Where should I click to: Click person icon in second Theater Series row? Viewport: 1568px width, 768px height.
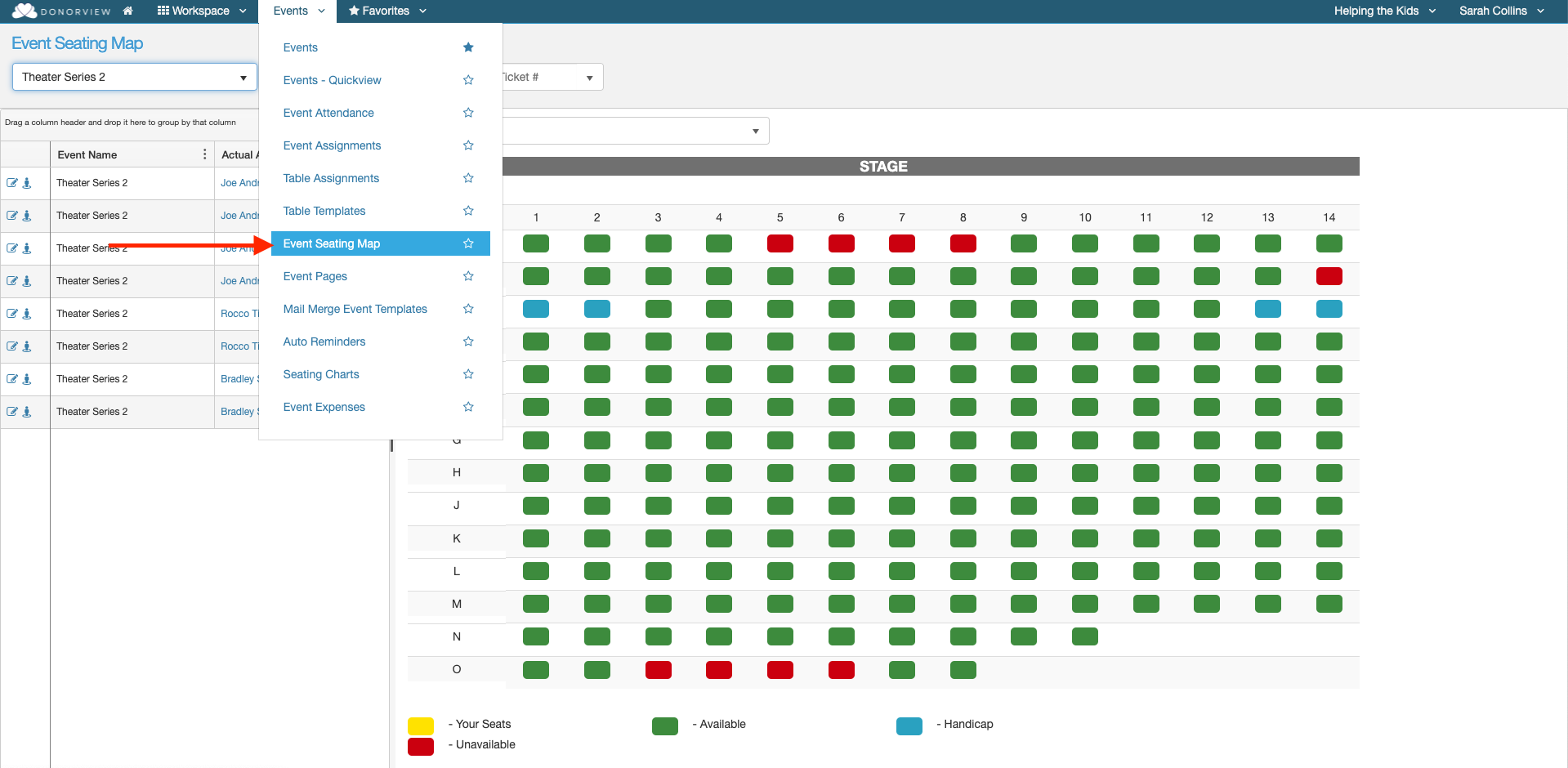27,216
